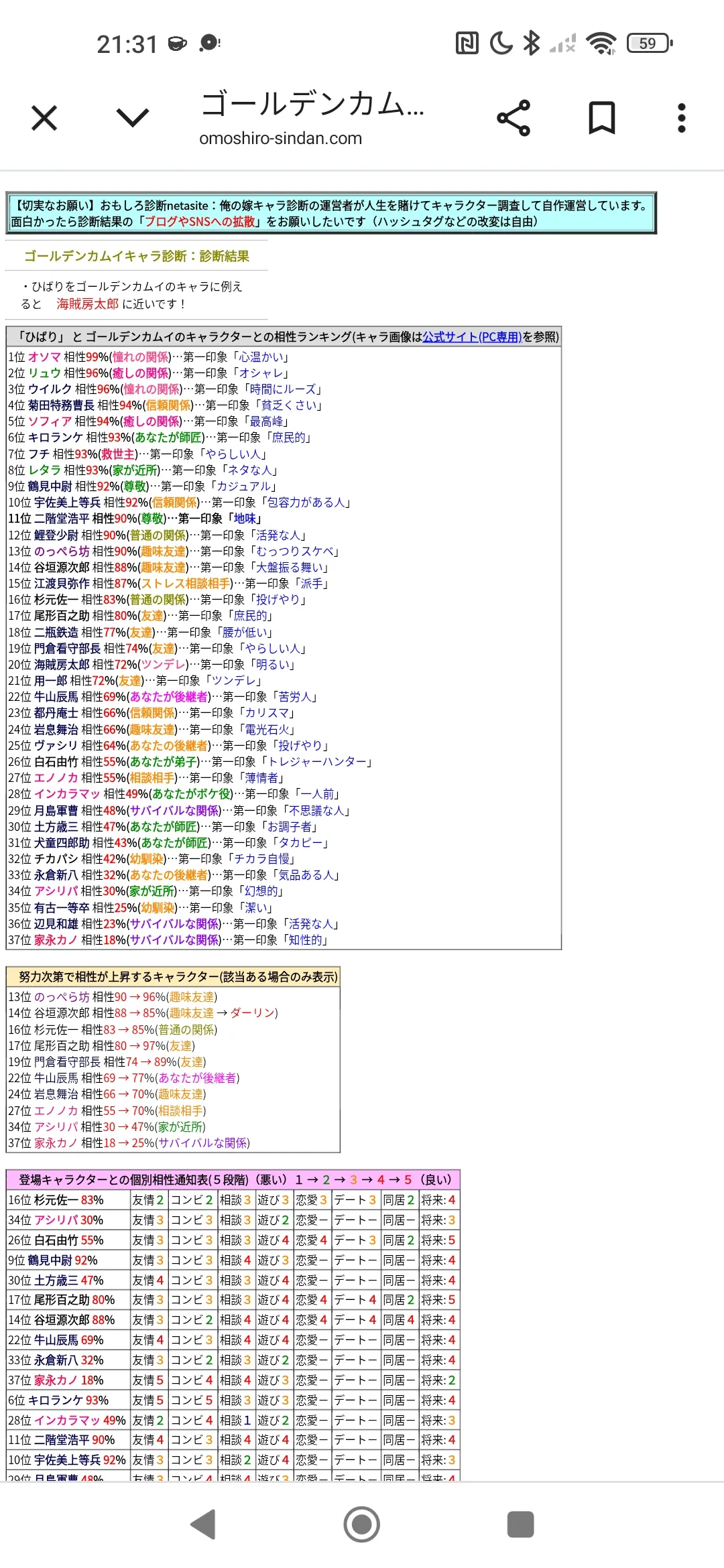Tap the coffee cup notification icon
This screenshot has height=1568, width=724.
click(x=178, y=44)
